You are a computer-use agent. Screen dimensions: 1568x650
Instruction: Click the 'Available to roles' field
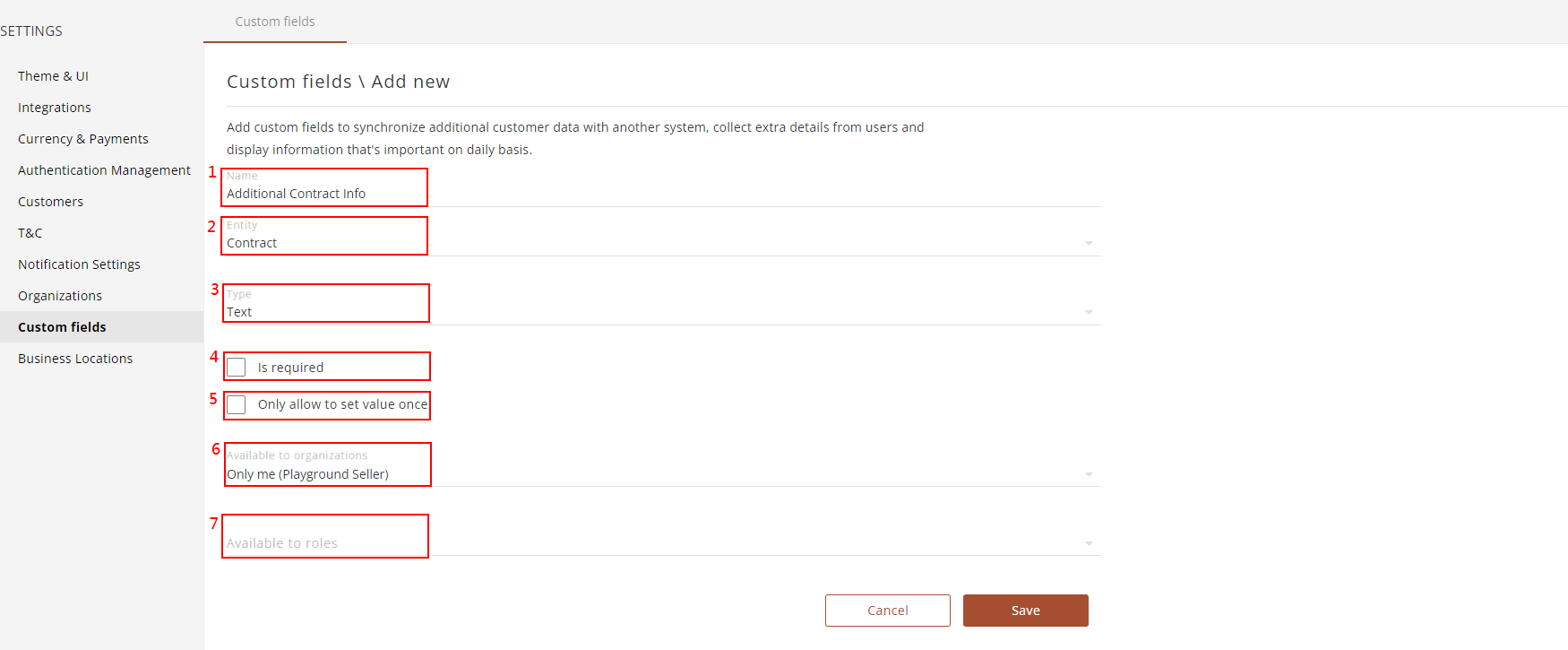[663, 543]
